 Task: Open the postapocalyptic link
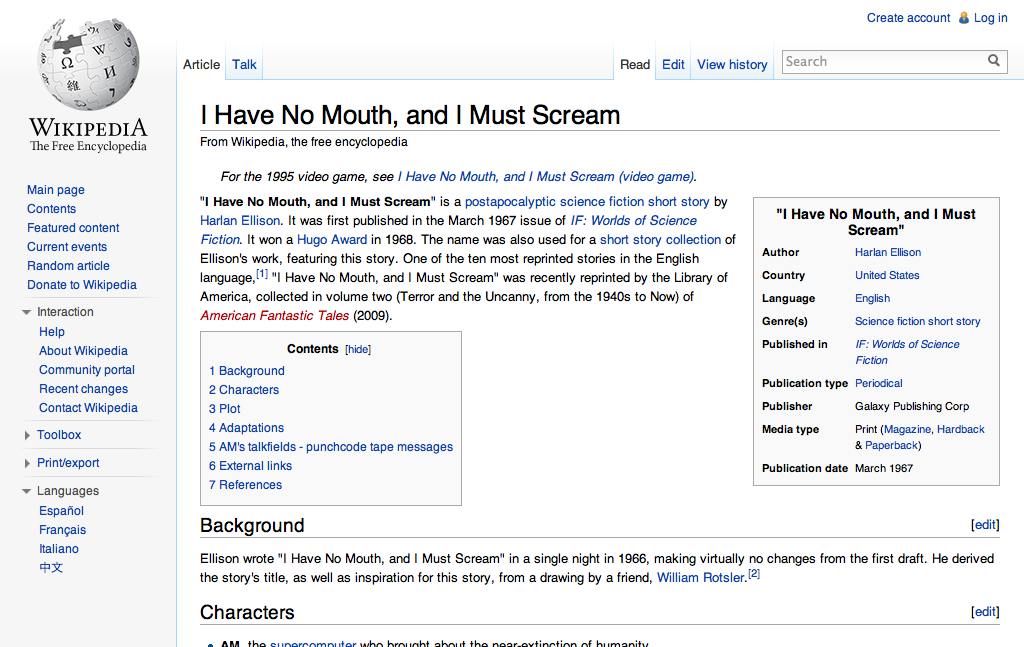coord(510,202)
